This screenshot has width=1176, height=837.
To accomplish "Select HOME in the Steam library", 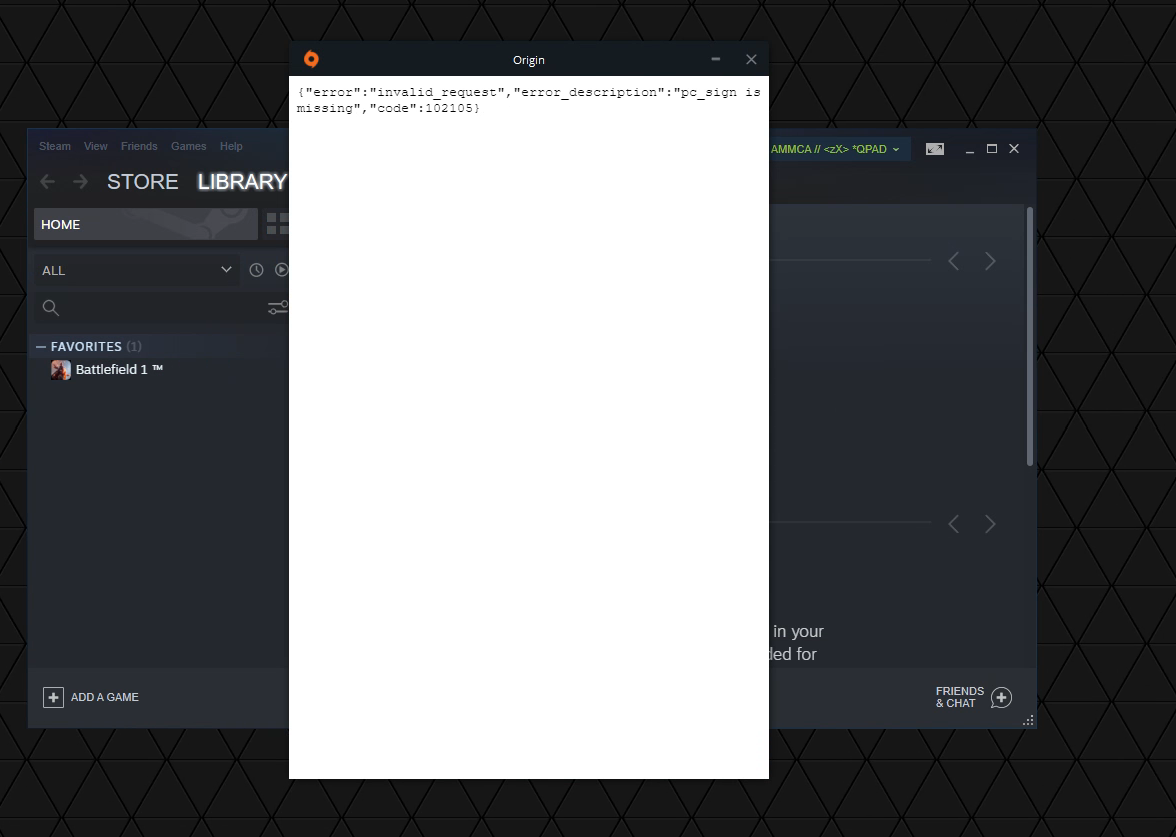I will 146,224.
